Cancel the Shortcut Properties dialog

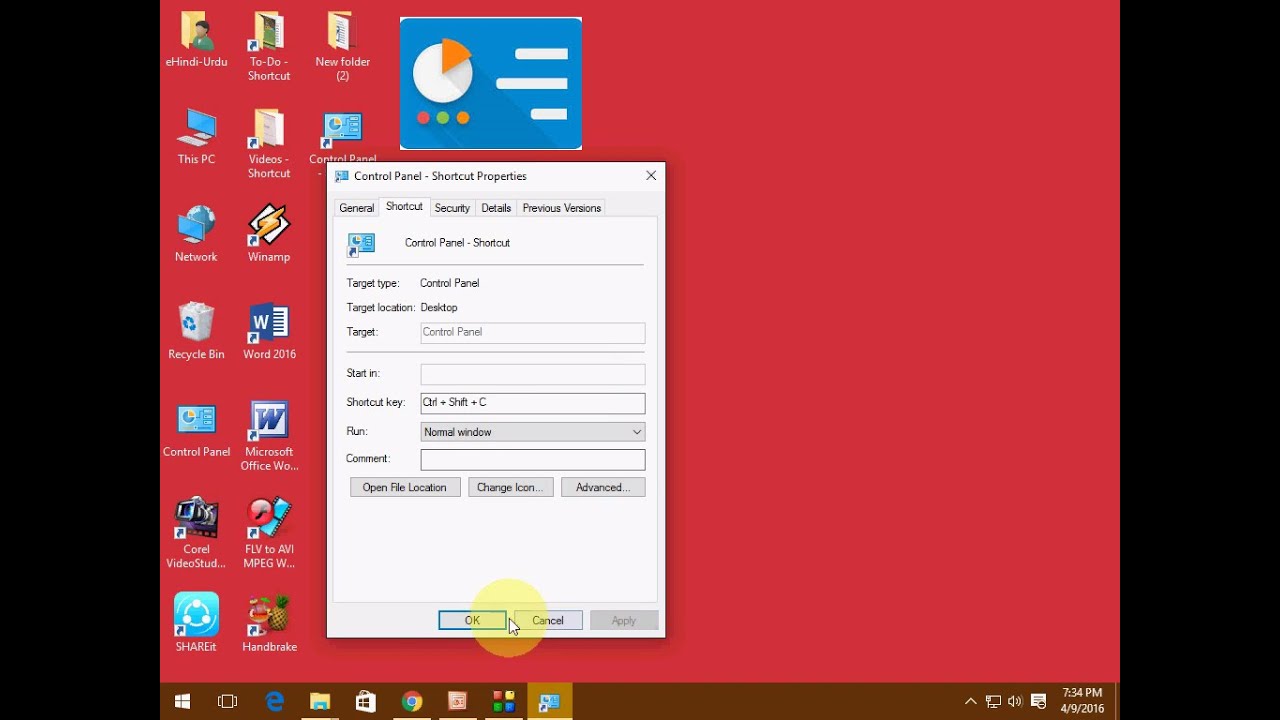548,620
